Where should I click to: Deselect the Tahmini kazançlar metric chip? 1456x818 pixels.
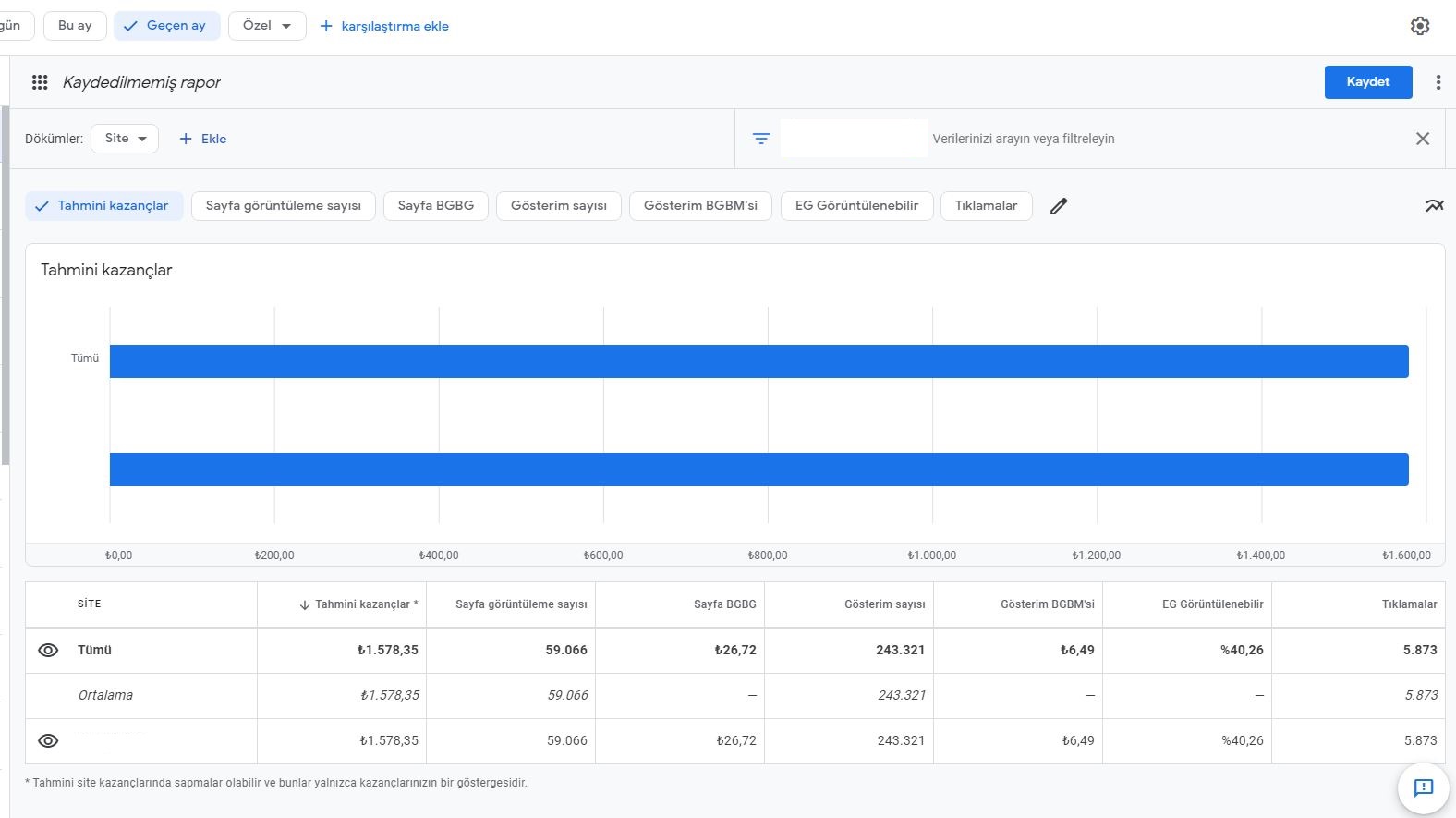103,206
